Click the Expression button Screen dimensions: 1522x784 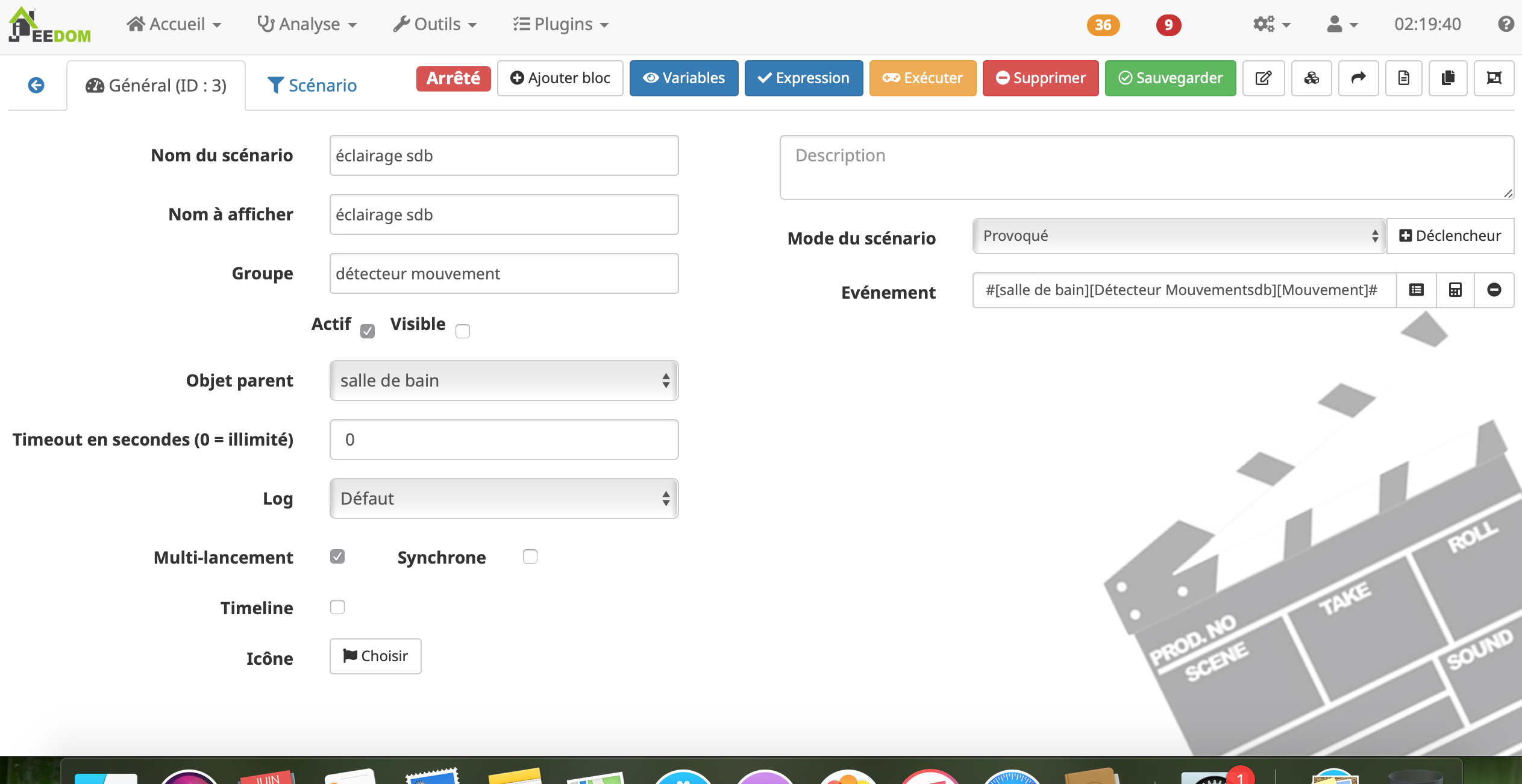804,78
